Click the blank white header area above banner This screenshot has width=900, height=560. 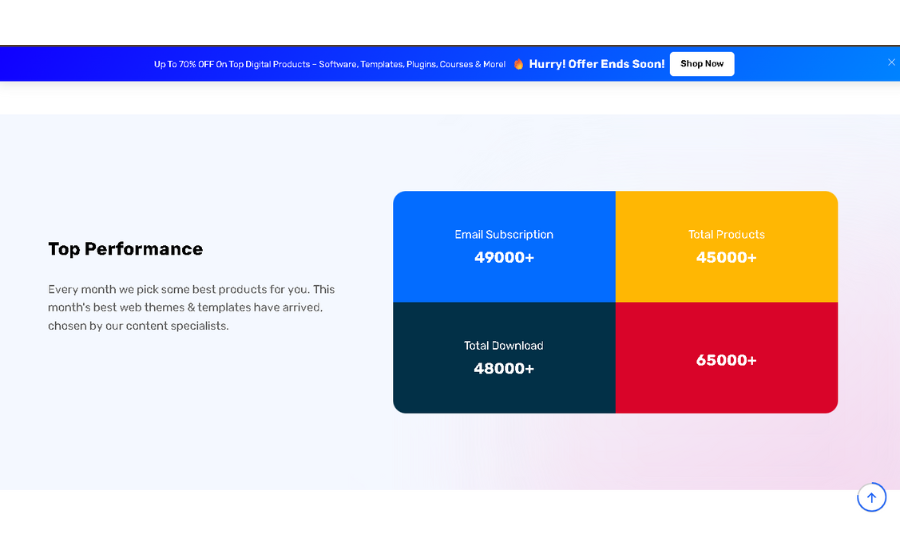[450, 22]
